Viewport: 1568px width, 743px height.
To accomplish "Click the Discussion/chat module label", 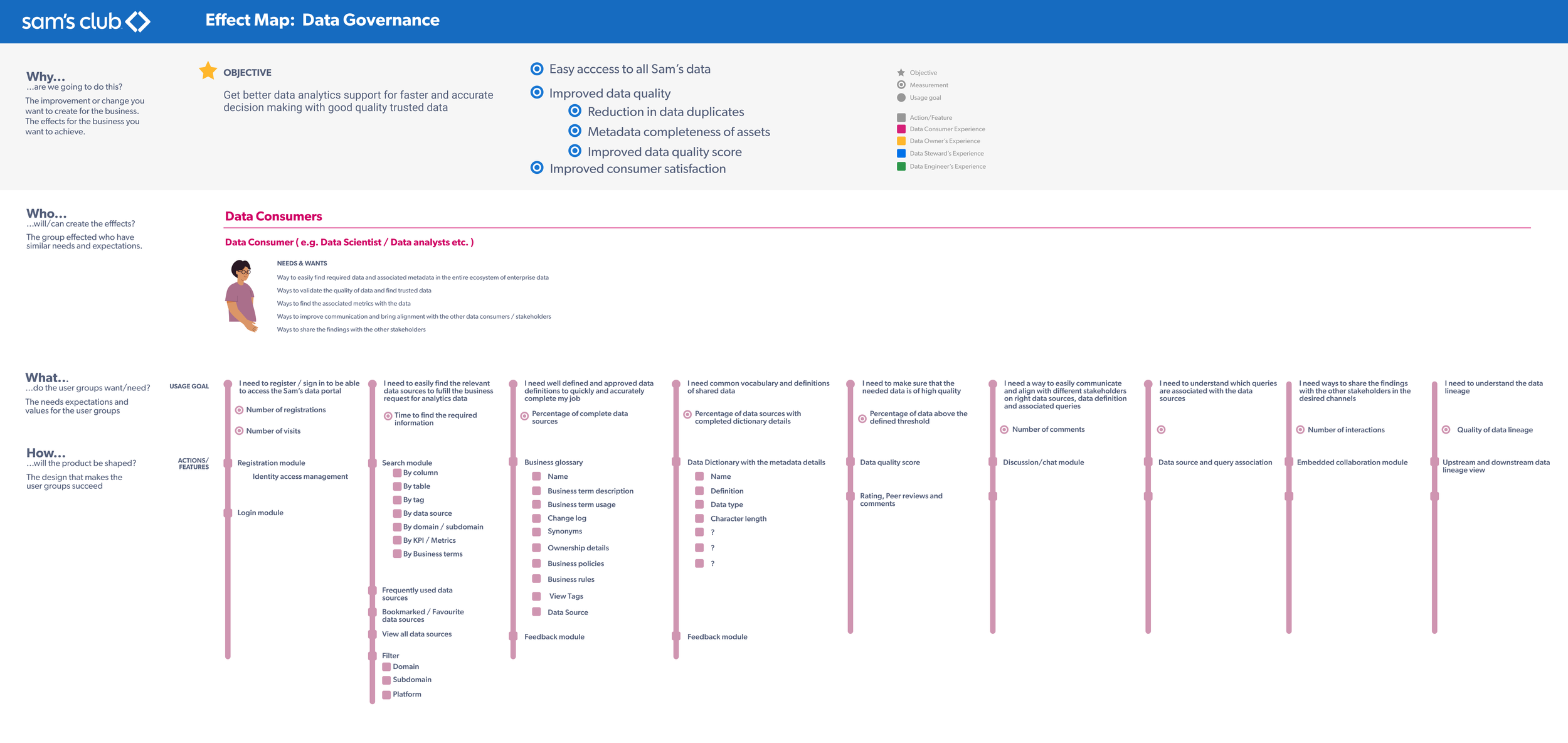I will coord(1043,462).
